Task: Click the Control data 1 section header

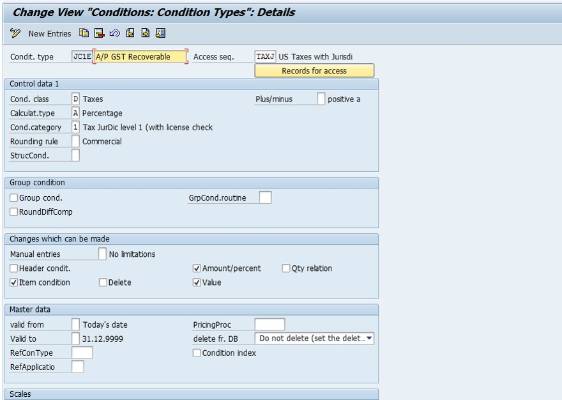Action: point(191,84)
